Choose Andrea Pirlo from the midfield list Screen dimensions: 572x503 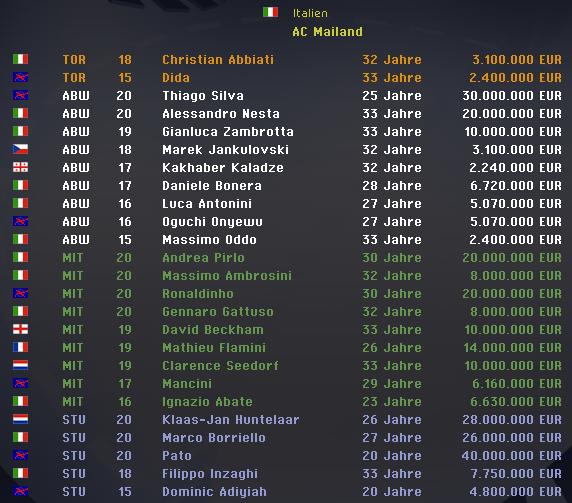click(x=203, y=258)
